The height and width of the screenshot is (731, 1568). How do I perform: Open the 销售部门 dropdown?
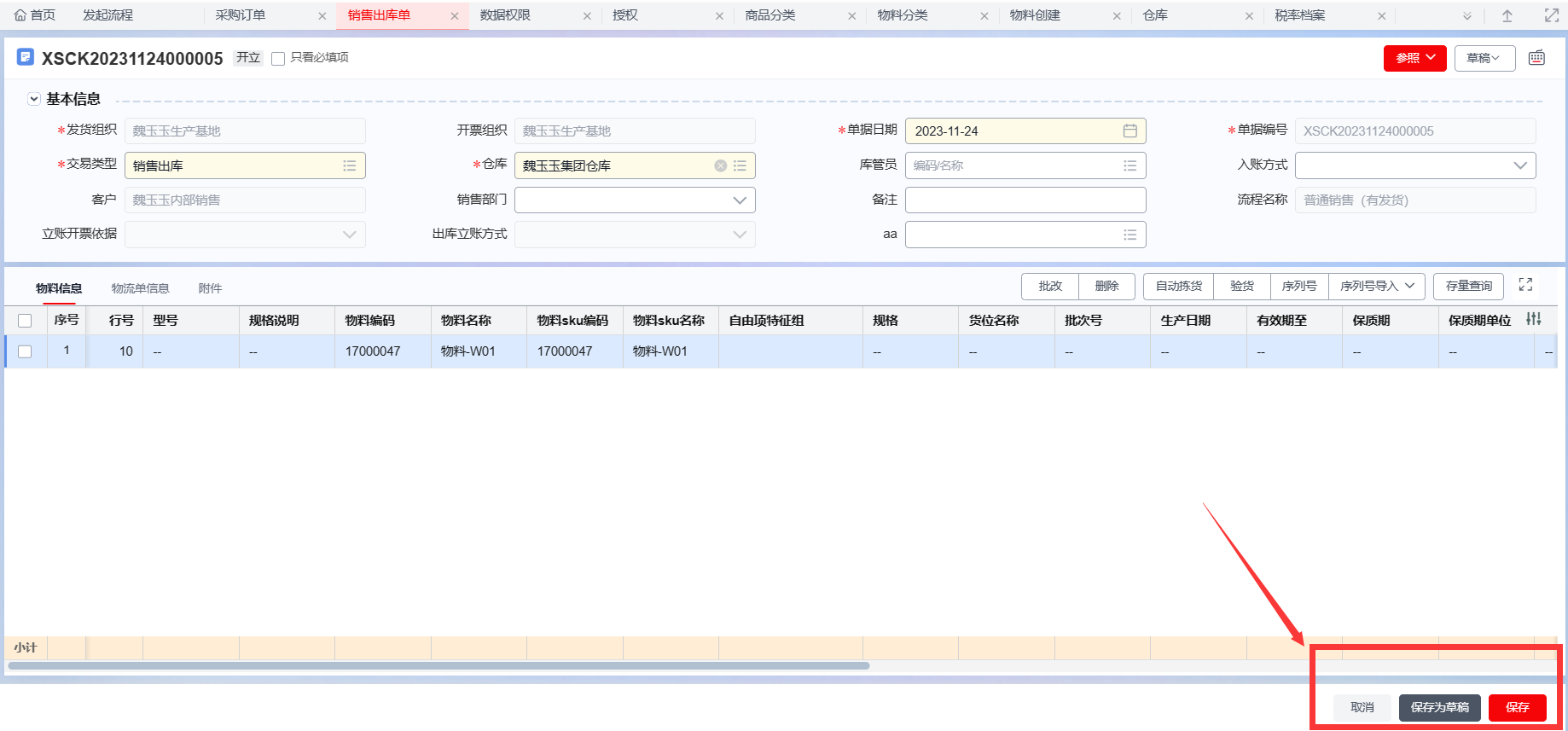(739, 200)
